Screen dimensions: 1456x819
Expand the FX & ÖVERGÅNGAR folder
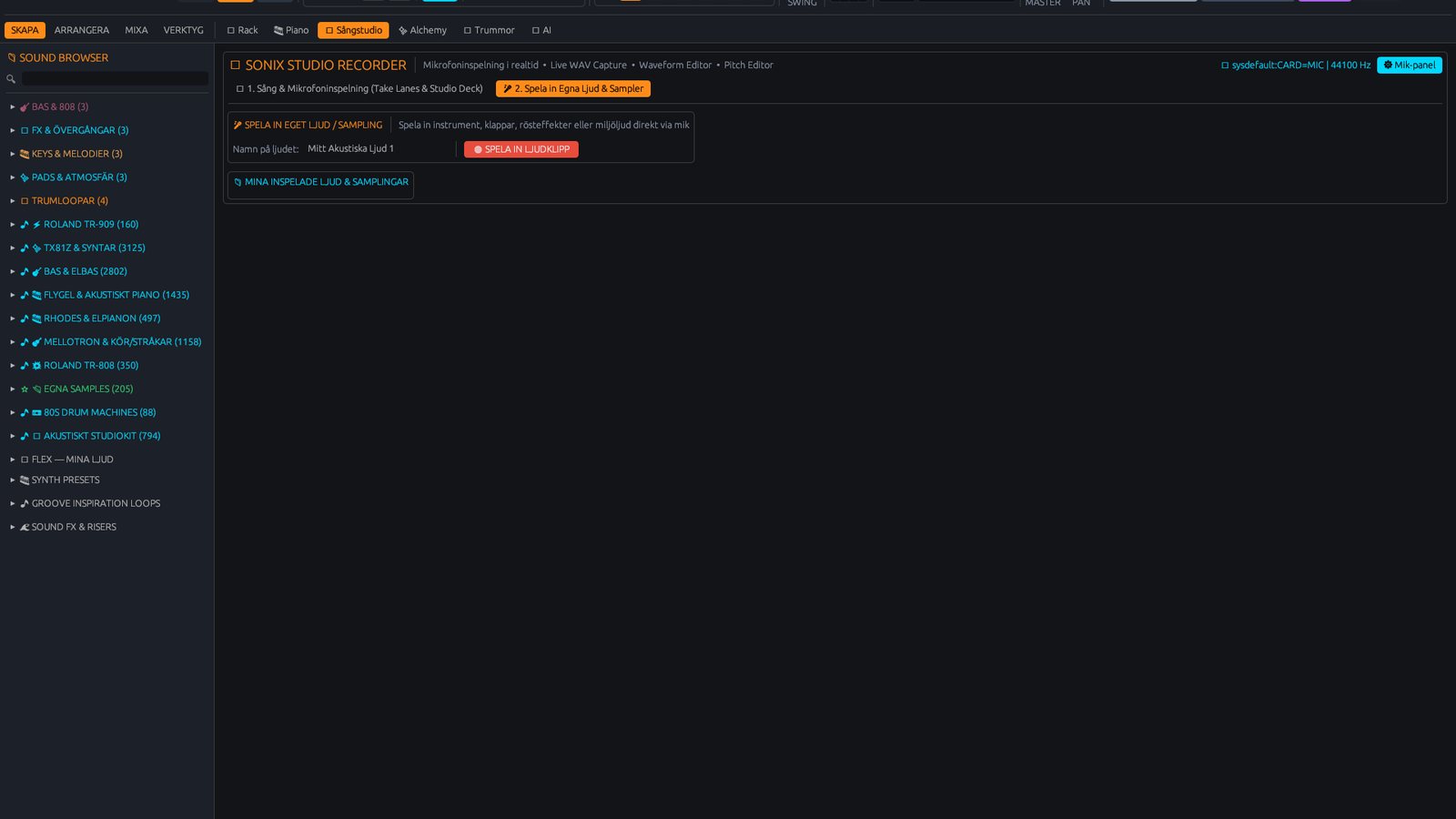[13, 130]
